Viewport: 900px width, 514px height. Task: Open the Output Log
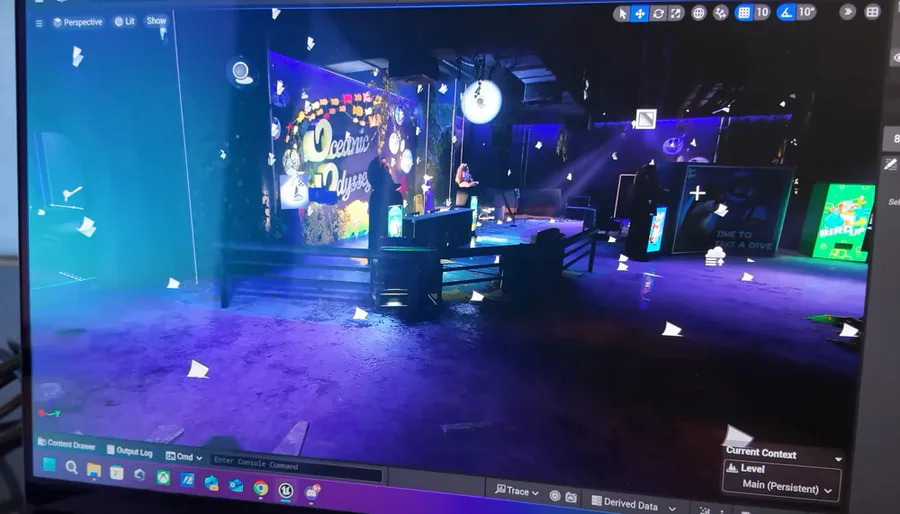(x=130, y=451)
